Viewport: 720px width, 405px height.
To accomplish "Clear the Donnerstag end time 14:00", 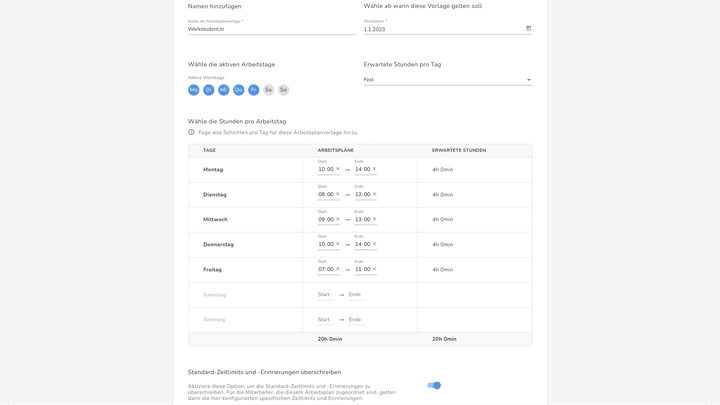I will click(x=374, y=244).
